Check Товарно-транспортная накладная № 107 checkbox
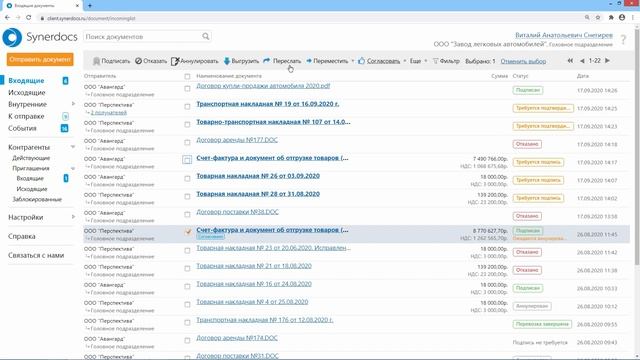The height and width of the screenshot is (360, 640). 187,124
